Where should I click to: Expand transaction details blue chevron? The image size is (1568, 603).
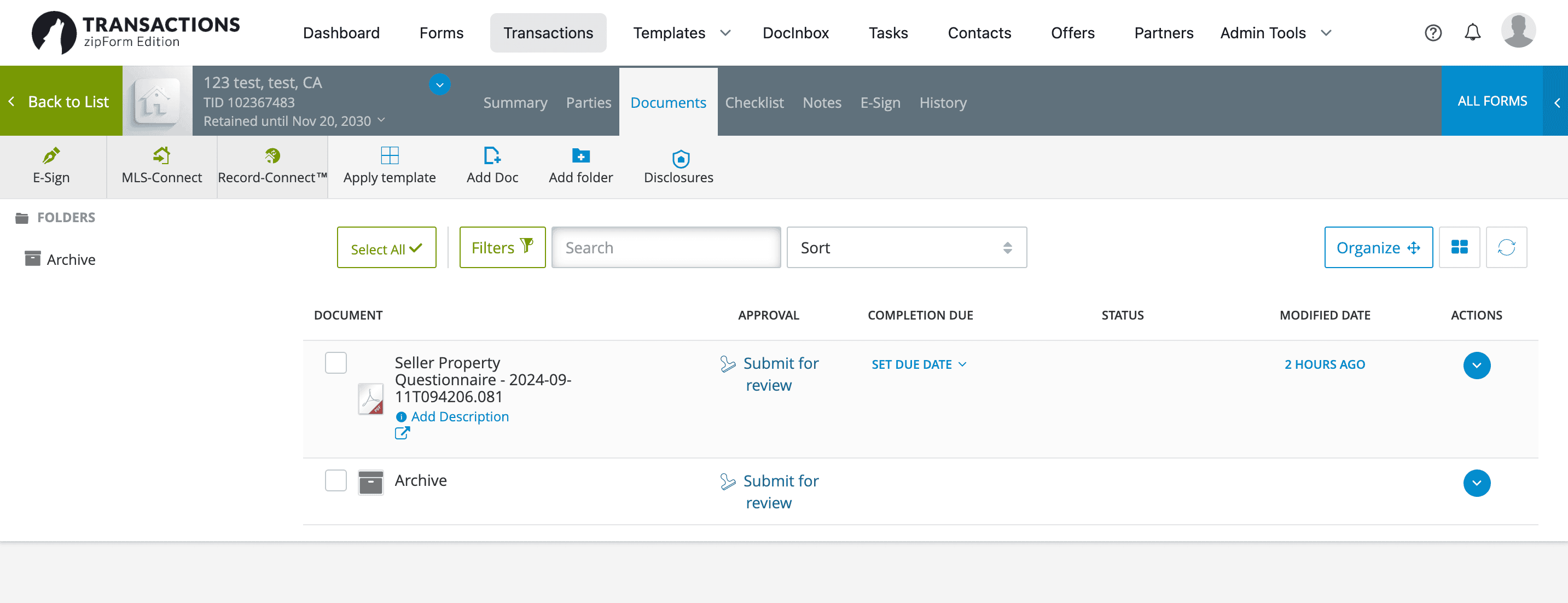pyautogui.click(x=439, y=84)
